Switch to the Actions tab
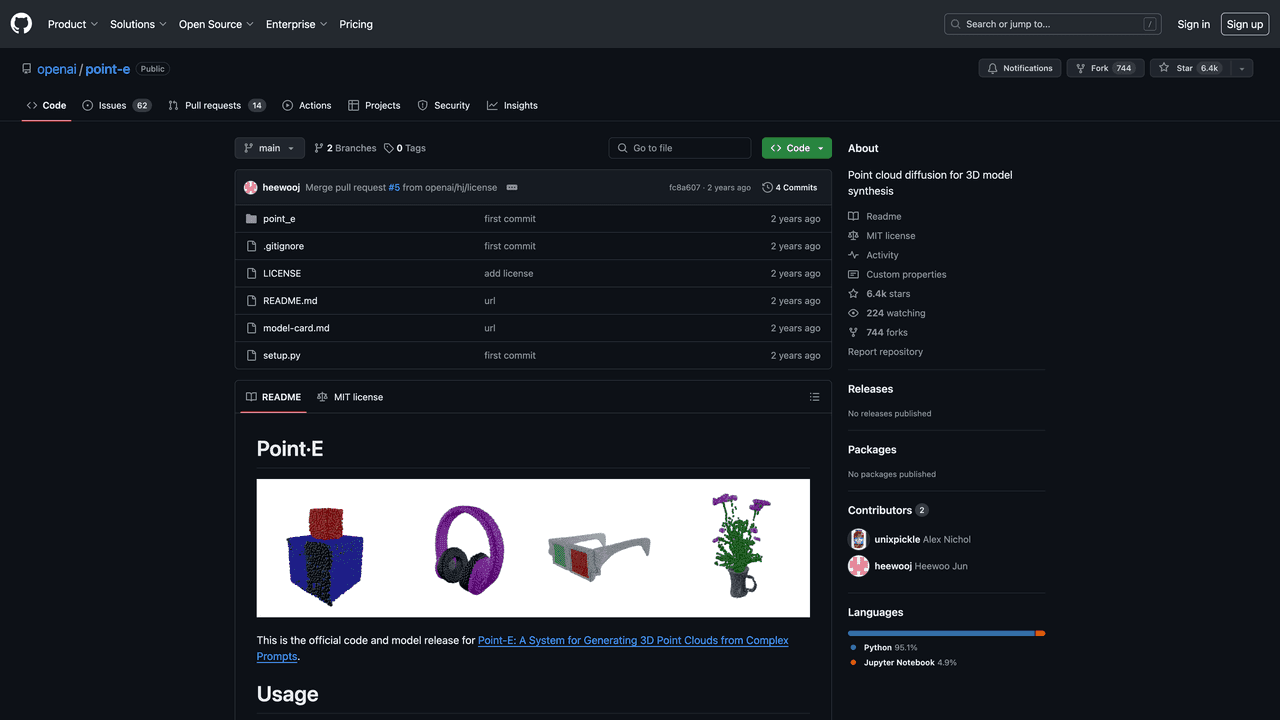This screenshot has width=1280, height=720. 307,105
